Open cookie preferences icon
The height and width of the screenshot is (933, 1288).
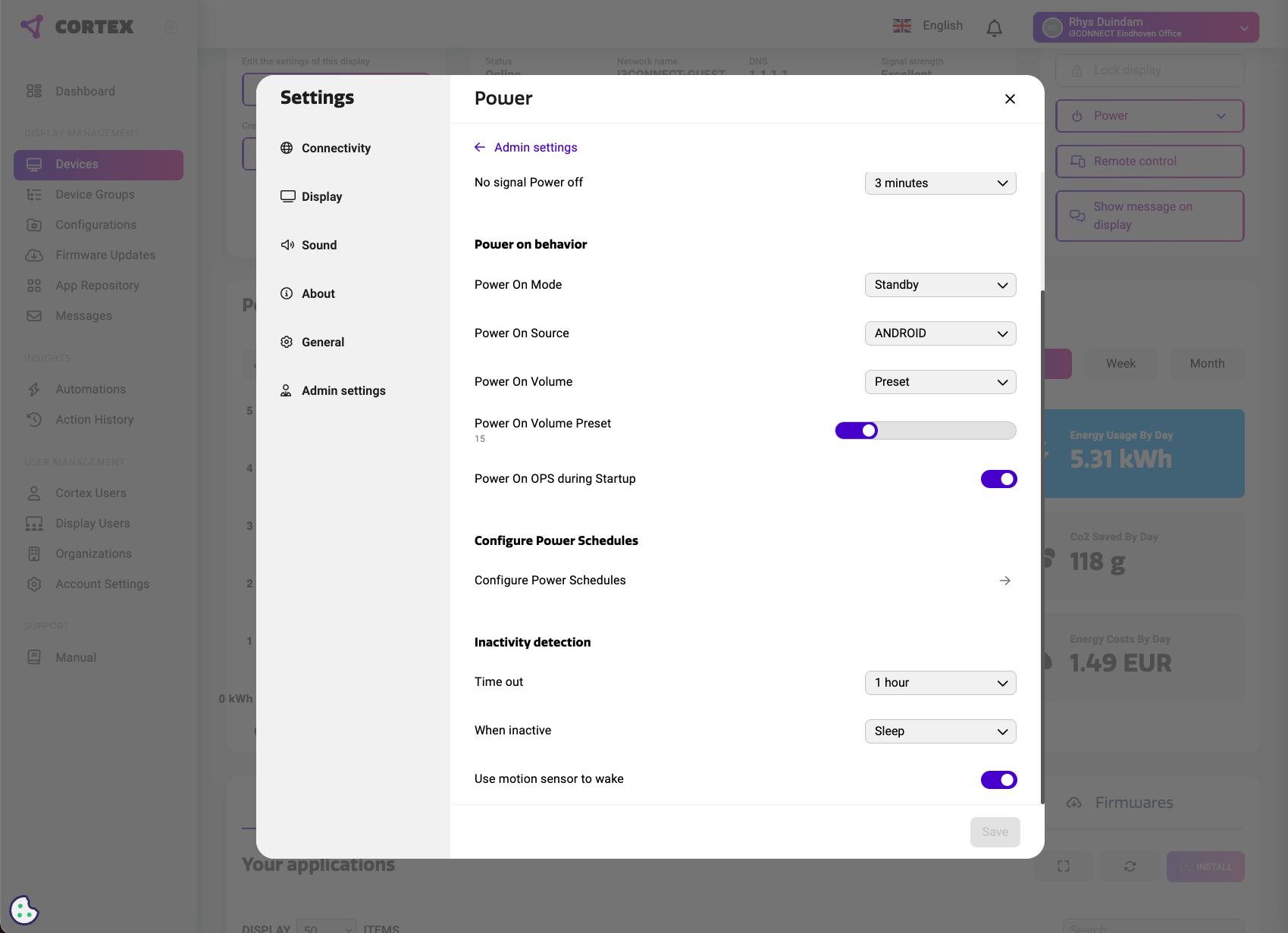coord(24,910)
